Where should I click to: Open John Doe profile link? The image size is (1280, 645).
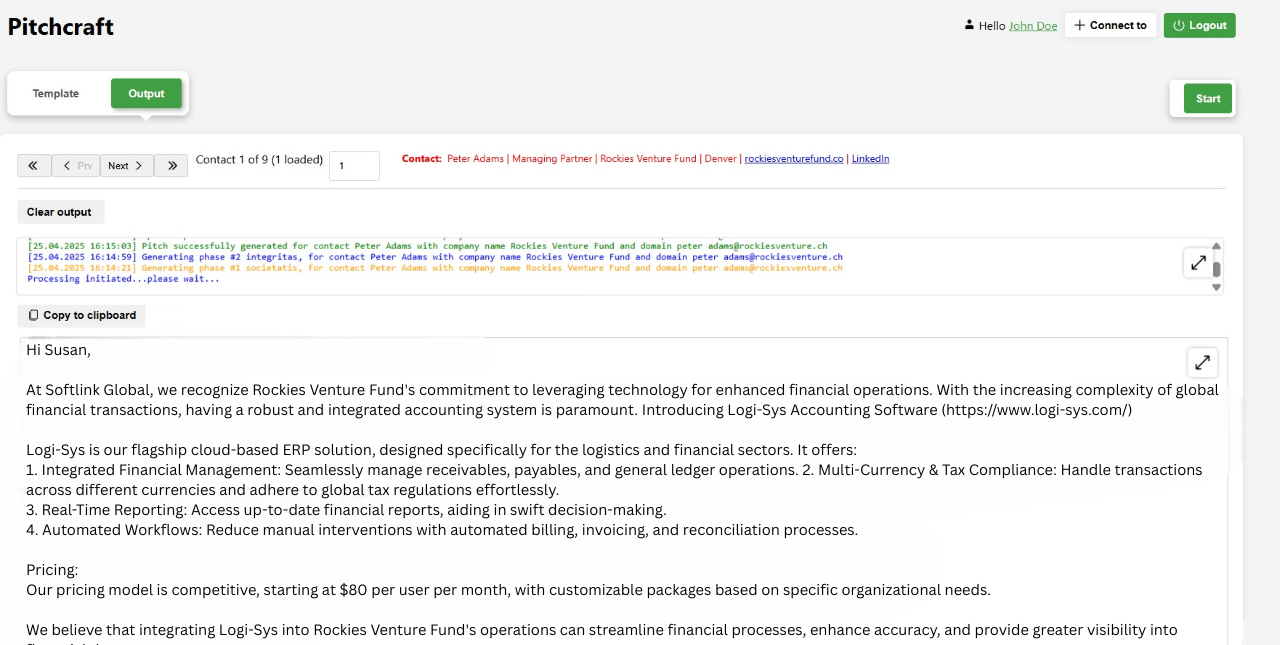(1033, 26)
